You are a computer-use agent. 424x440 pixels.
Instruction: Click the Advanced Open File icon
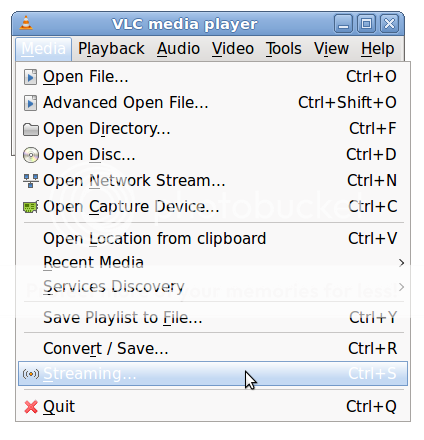[30, 103]
